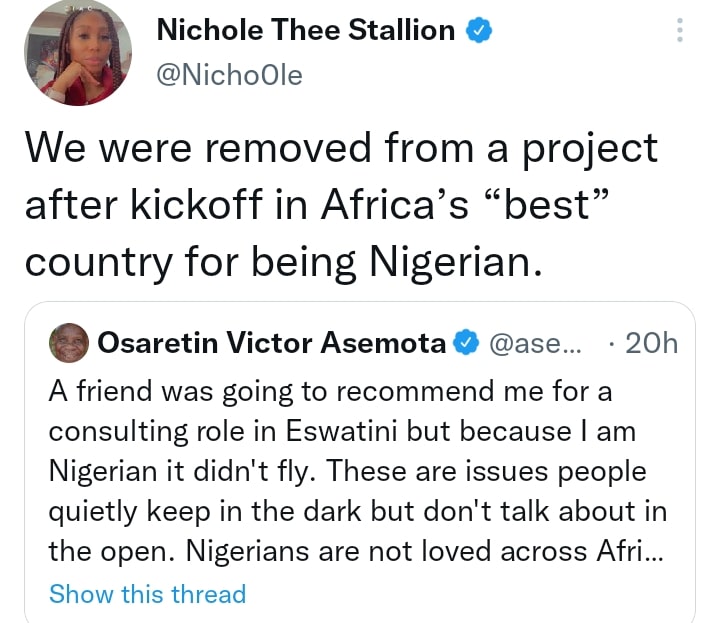Click the blue verified badge beside Nichole Thee Stallion

click(479, 31)
